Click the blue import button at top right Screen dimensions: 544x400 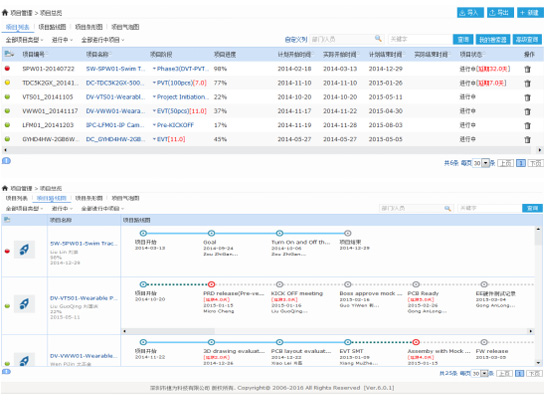470,12
